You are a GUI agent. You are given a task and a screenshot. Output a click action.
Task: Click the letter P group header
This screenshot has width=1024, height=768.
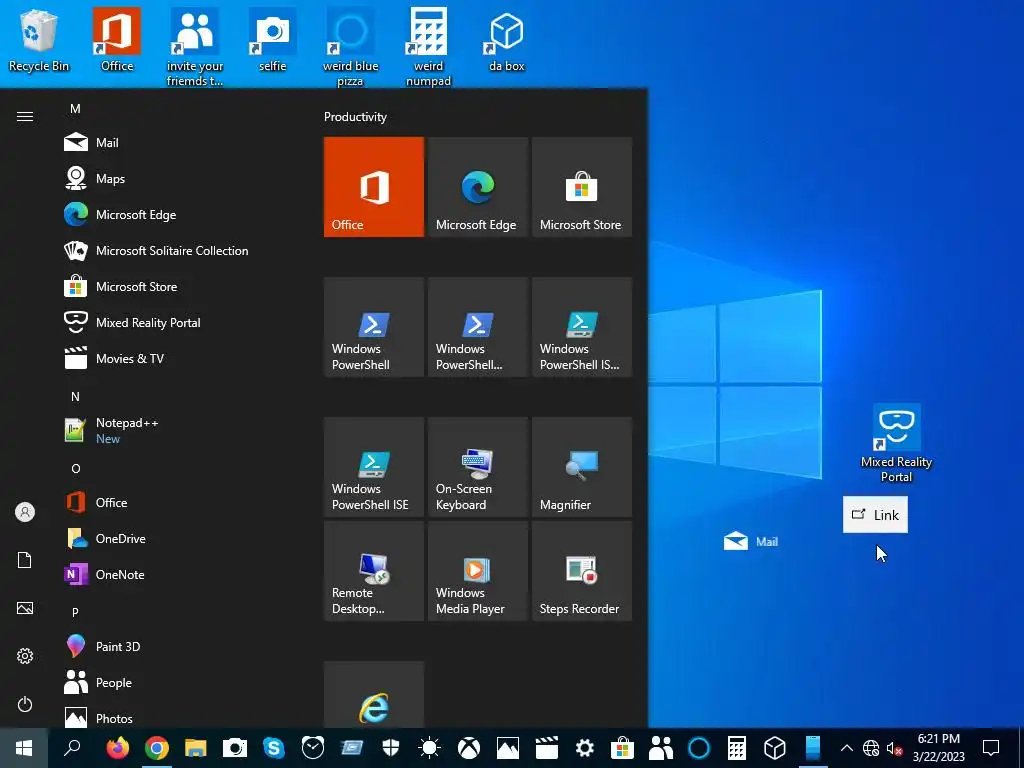[75, 613]
